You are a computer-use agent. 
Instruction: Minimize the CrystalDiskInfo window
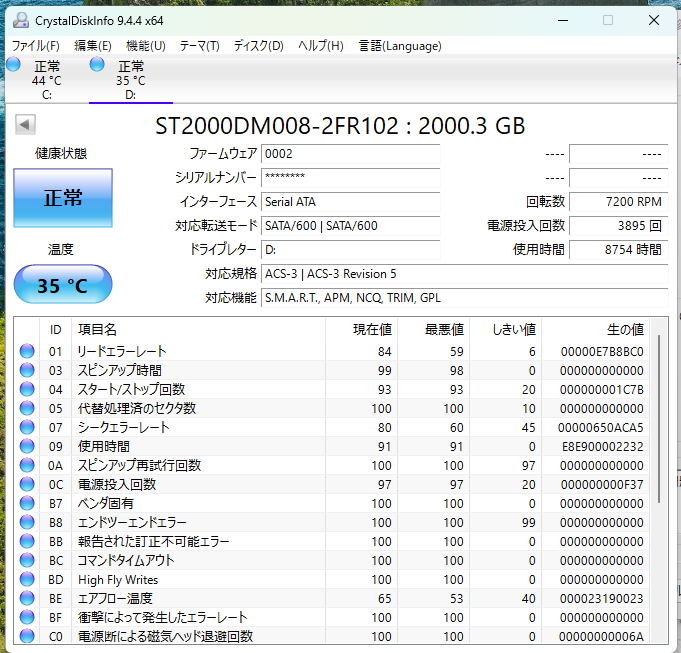(x=563, y=20)
